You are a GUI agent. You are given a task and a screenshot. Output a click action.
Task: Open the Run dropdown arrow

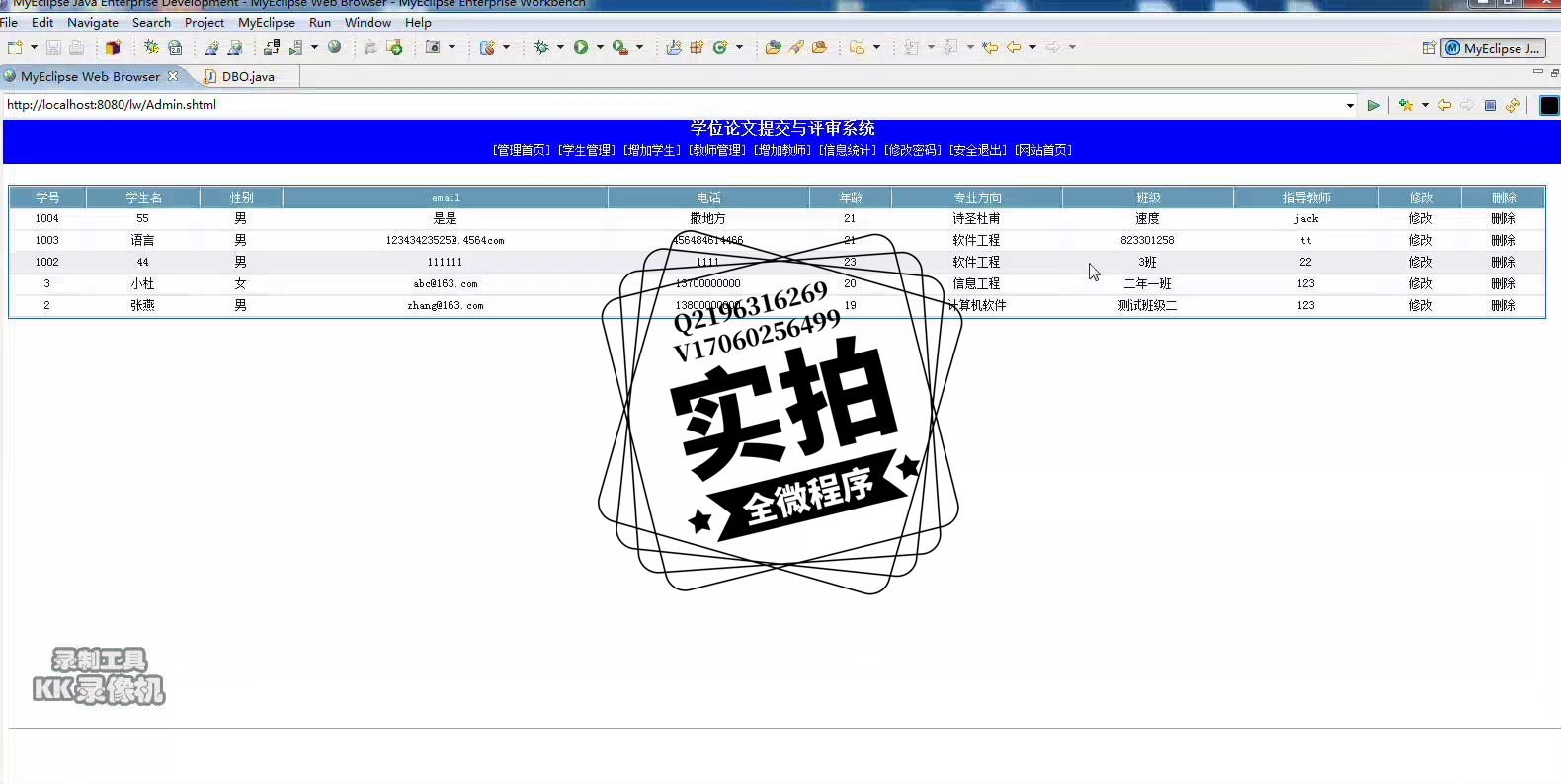[x=600, y=47]
